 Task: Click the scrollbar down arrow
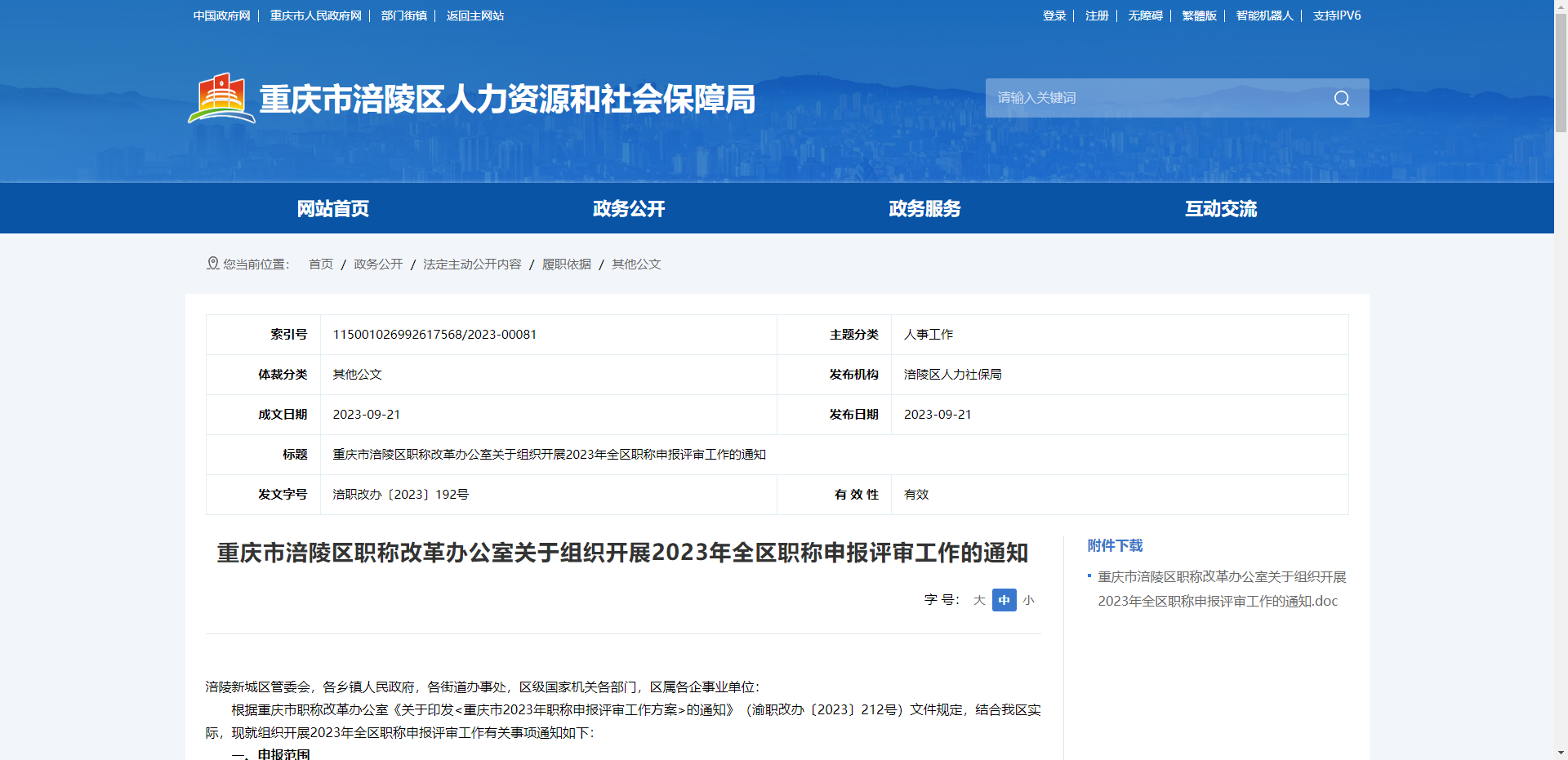(x=1561, y=753)
